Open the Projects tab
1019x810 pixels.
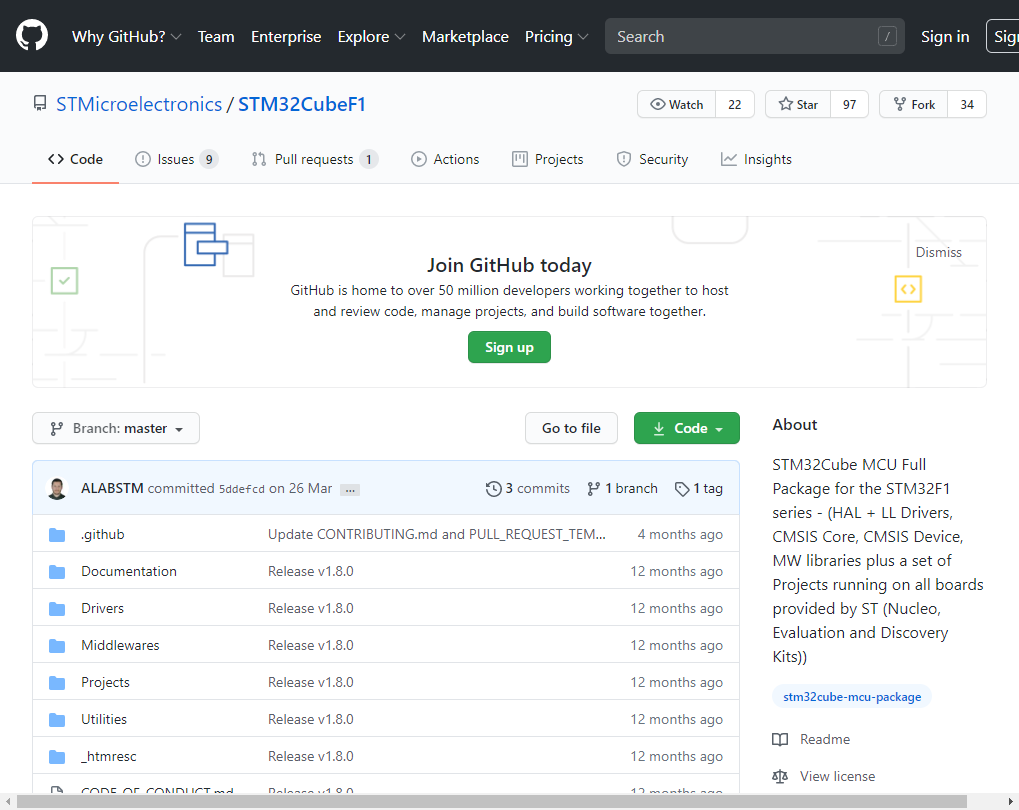[x=548, y=159]
